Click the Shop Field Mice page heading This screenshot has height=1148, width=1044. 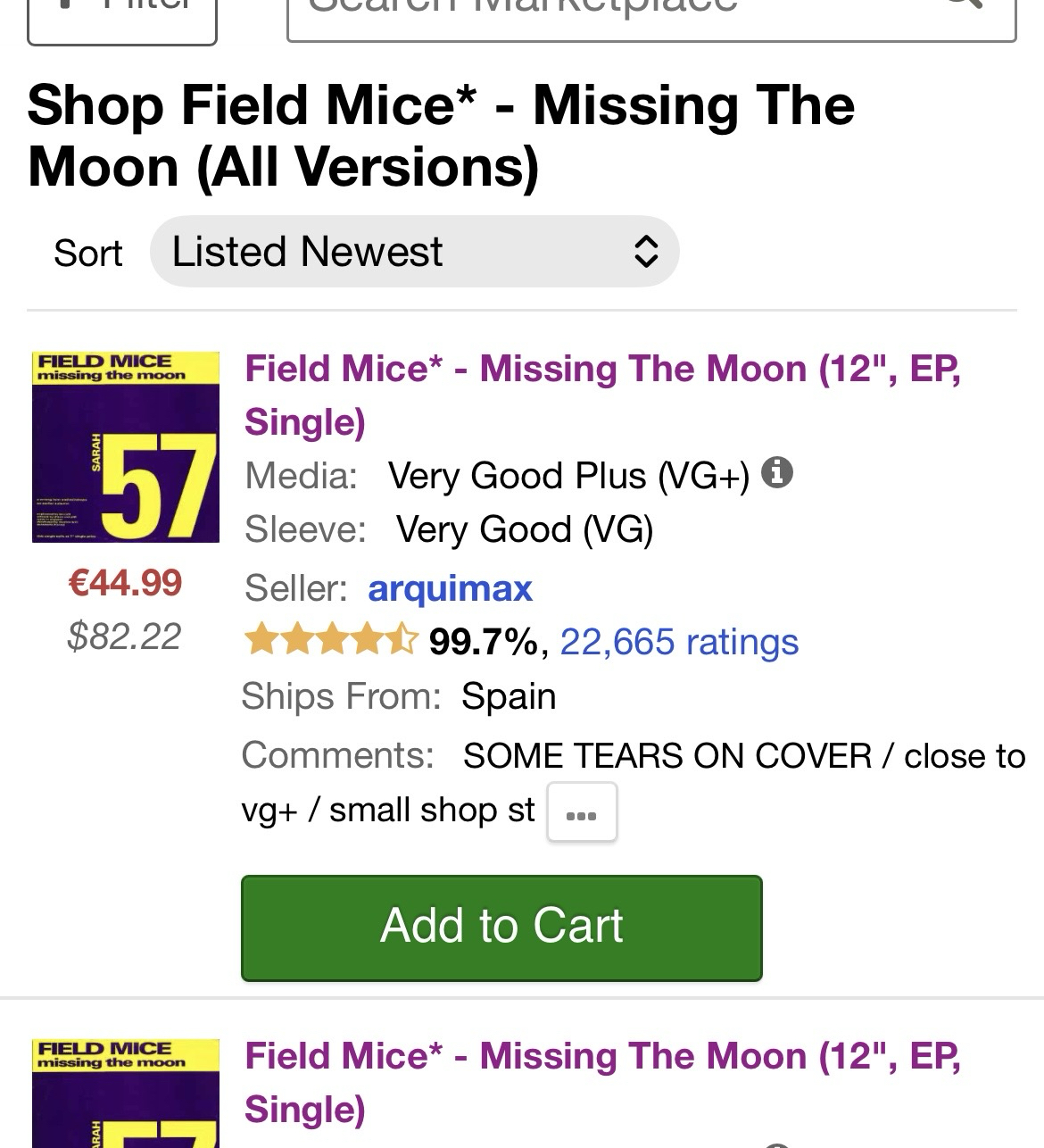pyautogui.click(x=441, y=136)
